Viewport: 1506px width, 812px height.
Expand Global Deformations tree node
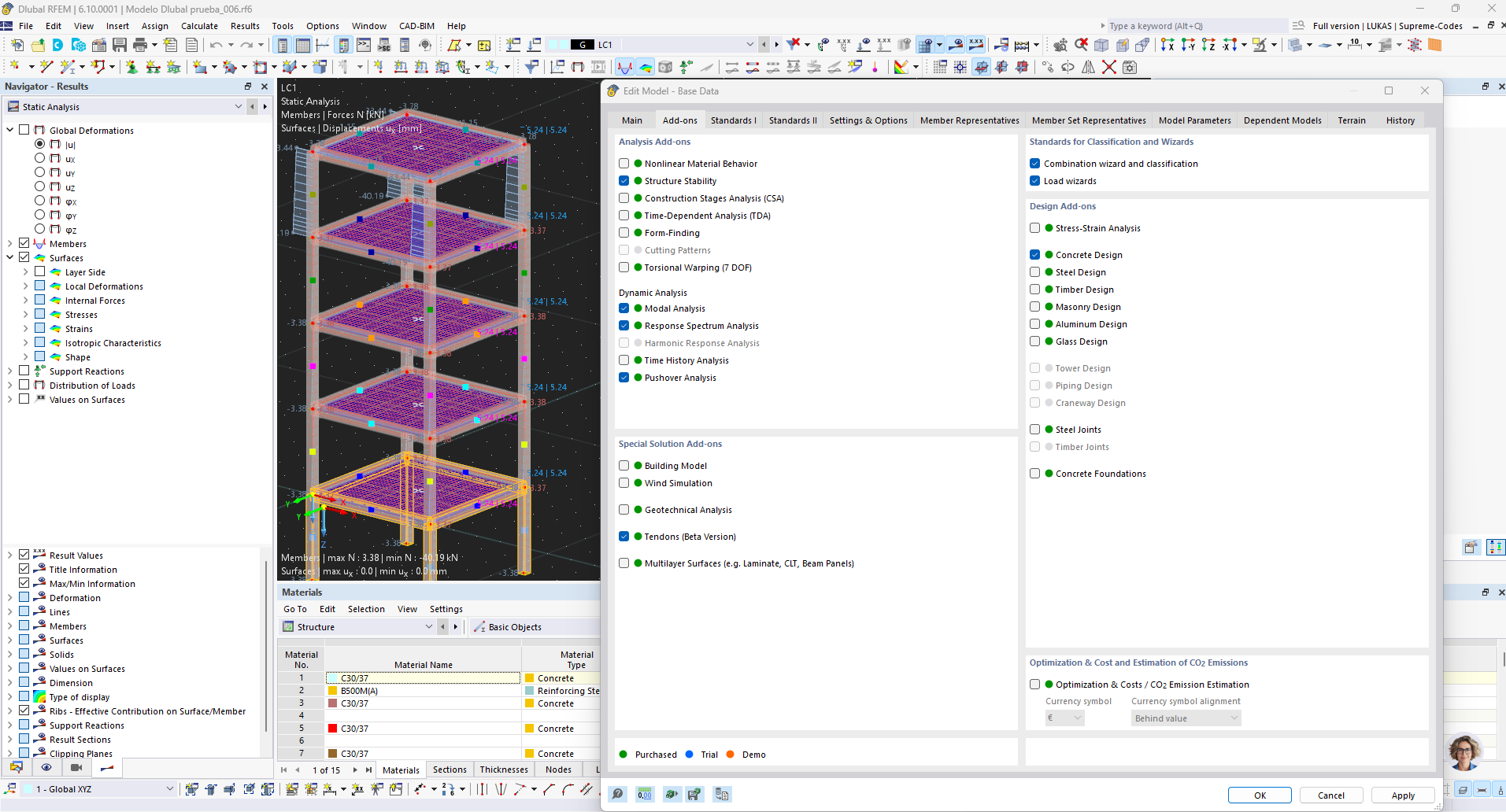pos(10,130)
